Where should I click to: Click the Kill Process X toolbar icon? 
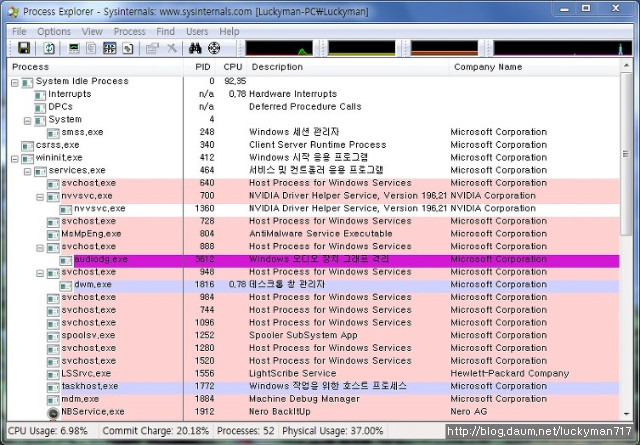click(172, 48)
